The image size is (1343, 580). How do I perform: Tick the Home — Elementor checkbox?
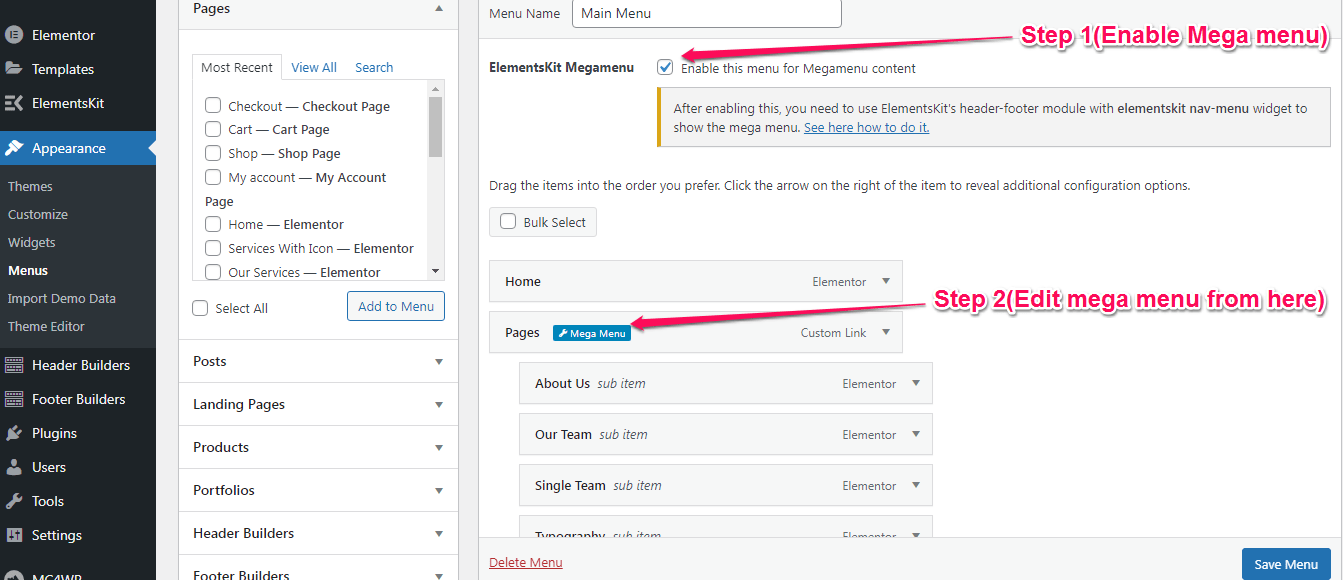point(213,224)
